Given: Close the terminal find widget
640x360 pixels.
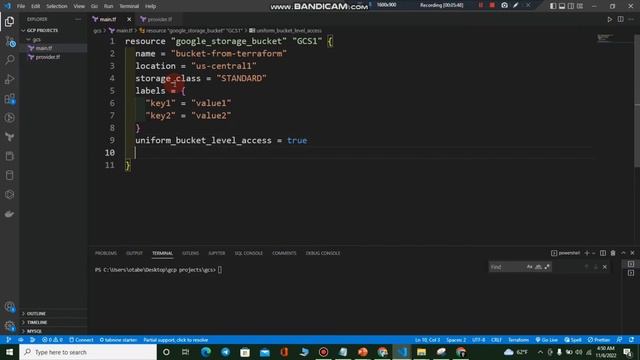Looking at the screenshot, I should click(x=604, y=267).
